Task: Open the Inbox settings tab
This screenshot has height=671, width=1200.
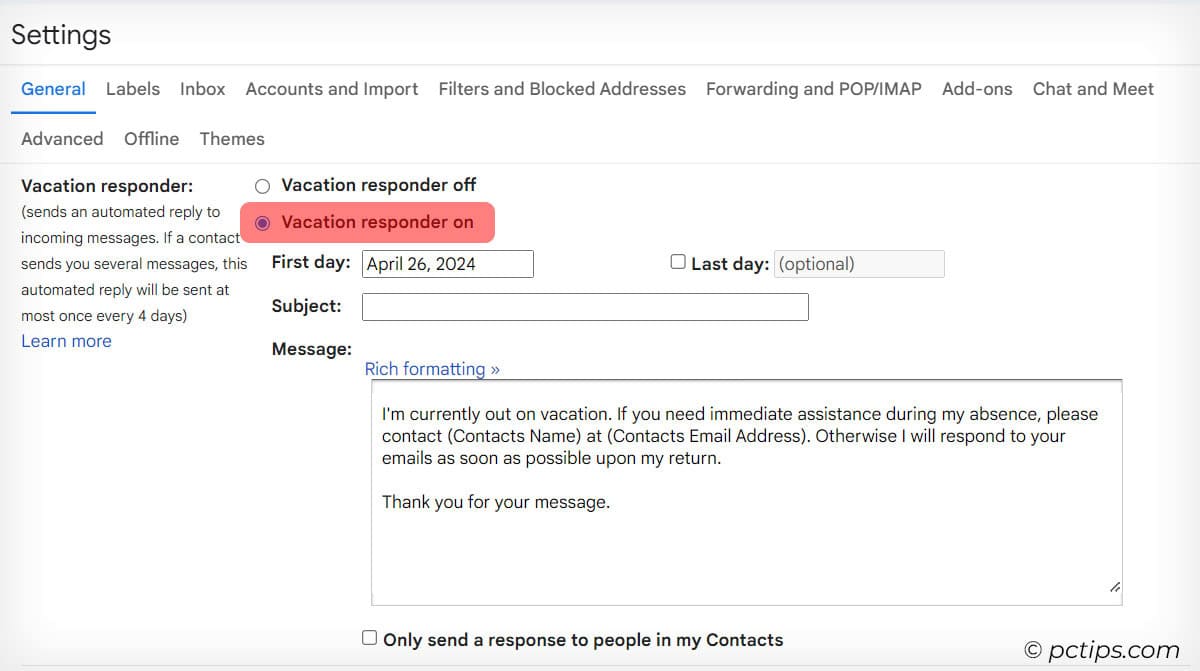Action: coord(202,89)
